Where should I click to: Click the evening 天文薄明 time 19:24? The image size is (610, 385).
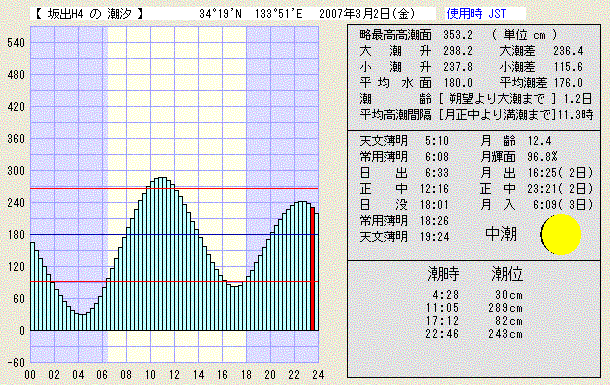434,236
